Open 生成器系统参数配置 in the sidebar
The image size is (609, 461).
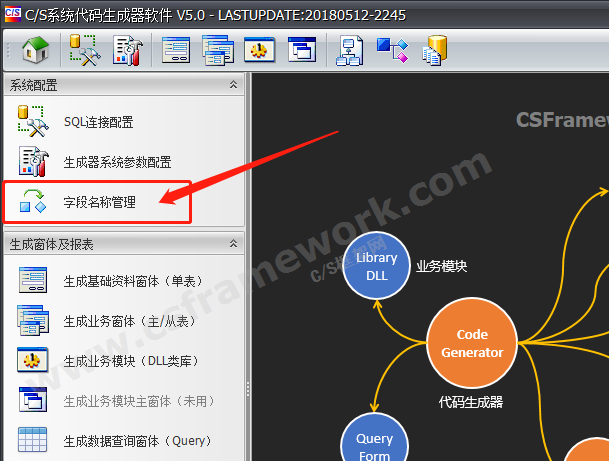click(x=117, y=162)
